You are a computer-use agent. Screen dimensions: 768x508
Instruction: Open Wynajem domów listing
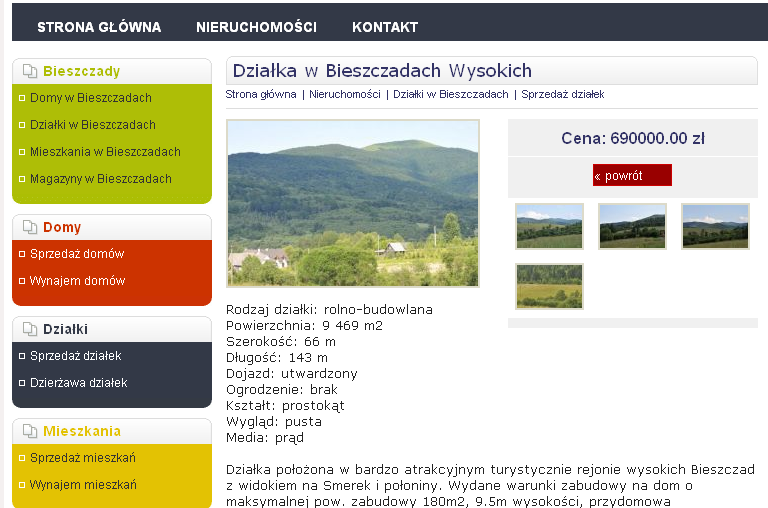[x=77, y=281]
